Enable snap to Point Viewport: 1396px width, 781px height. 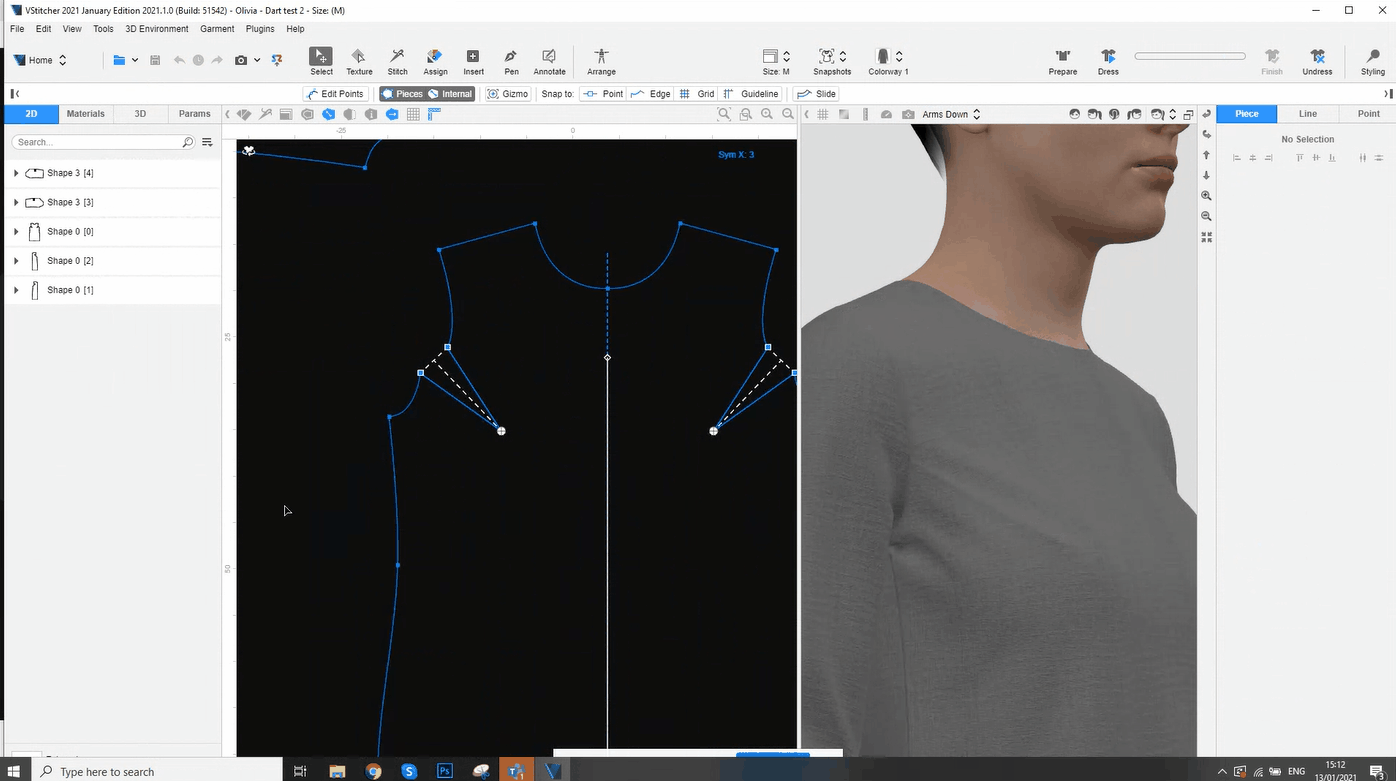coord(603,94)
